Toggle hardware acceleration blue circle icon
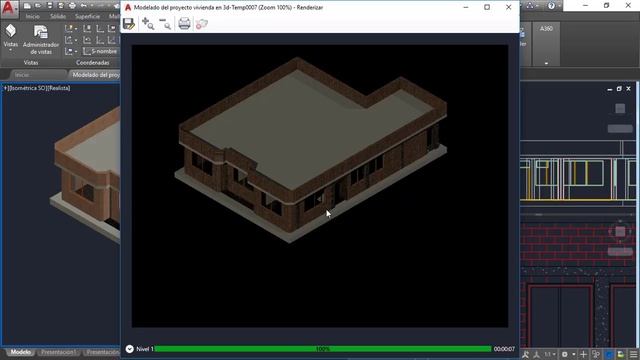640x360 pixels. [x=609, y=354]
